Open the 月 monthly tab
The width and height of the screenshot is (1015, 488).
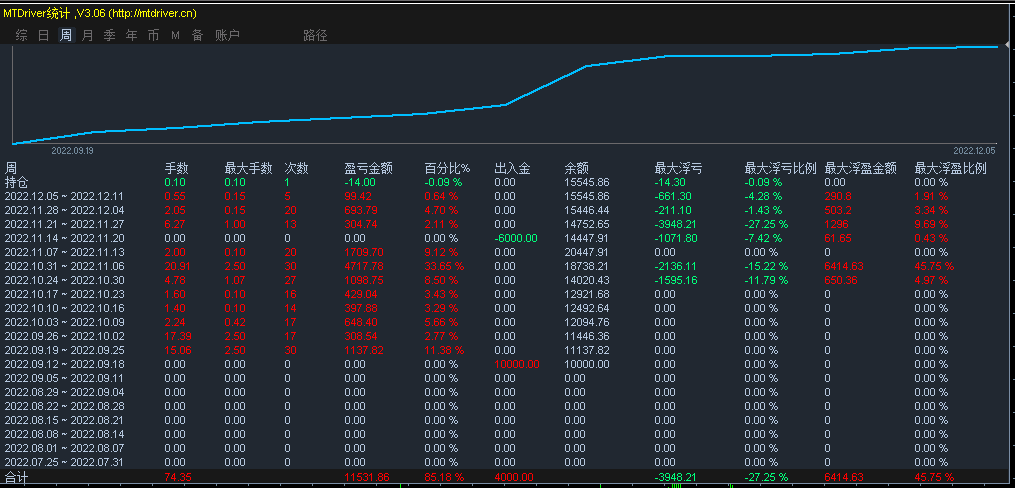(x=87, y=36)
